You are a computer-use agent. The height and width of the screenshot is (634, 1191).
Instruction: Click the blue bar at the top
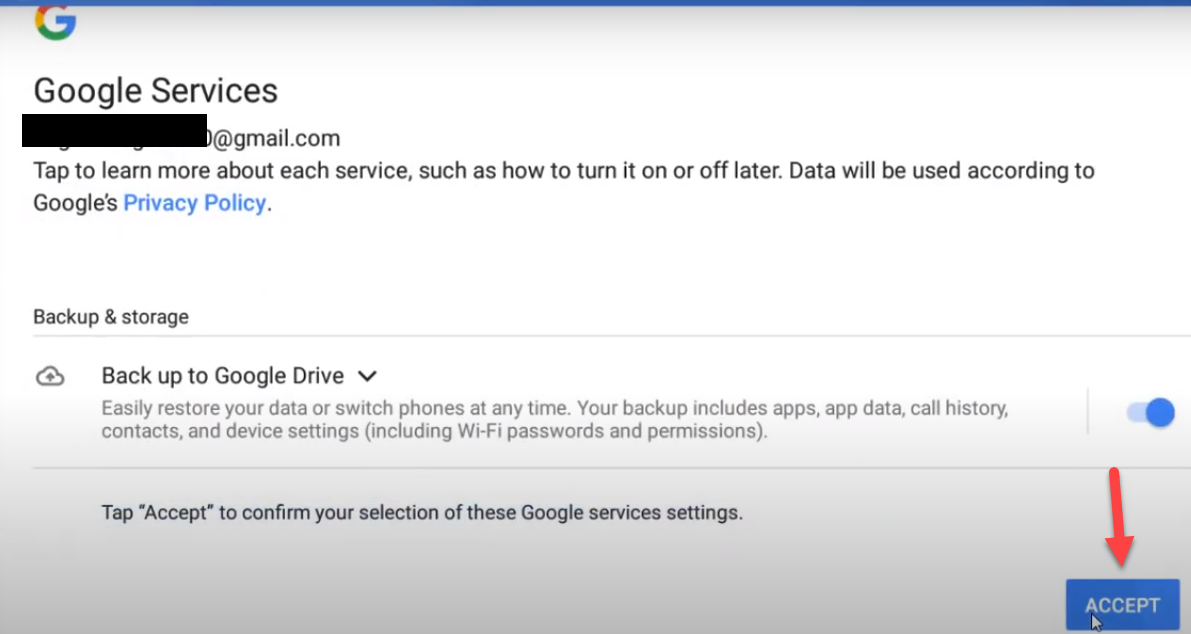pos(595,3)
